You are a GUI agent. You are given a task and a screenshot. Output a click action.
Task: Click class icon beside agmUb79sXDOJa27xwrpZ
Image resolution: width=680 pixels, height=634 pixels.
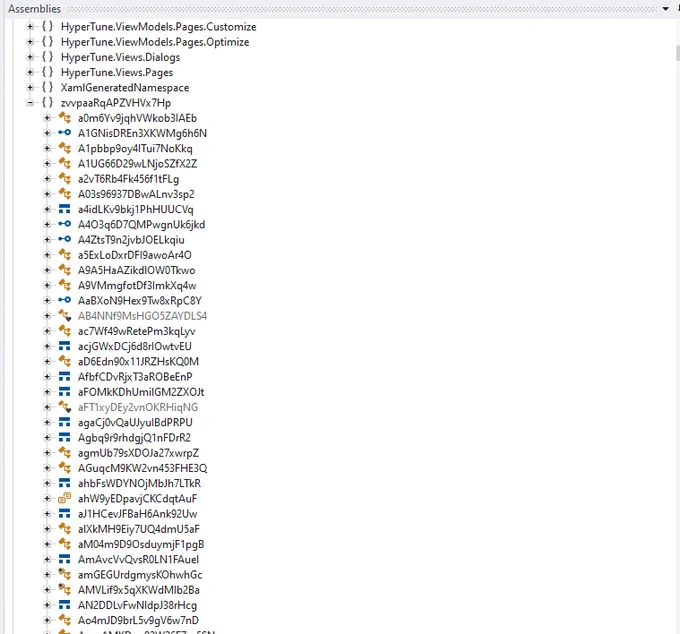click(64, 453)
